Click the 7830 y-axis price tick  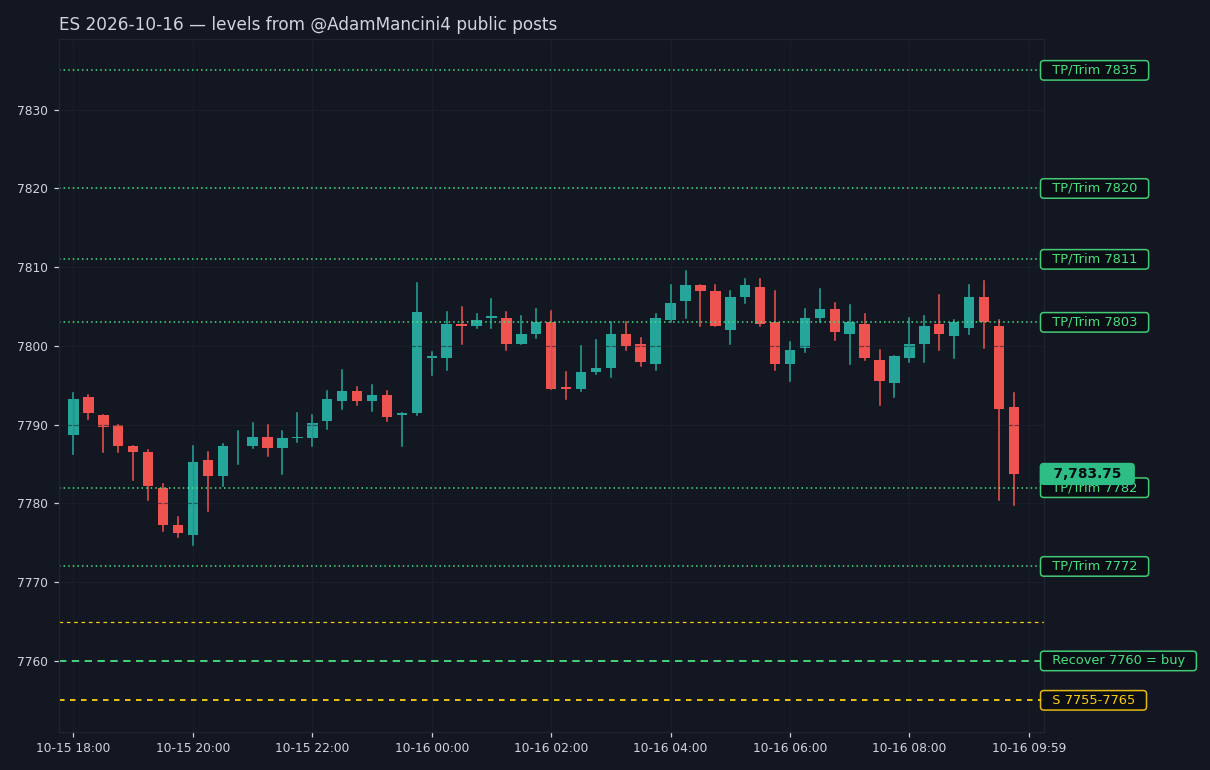pos(33,110)
